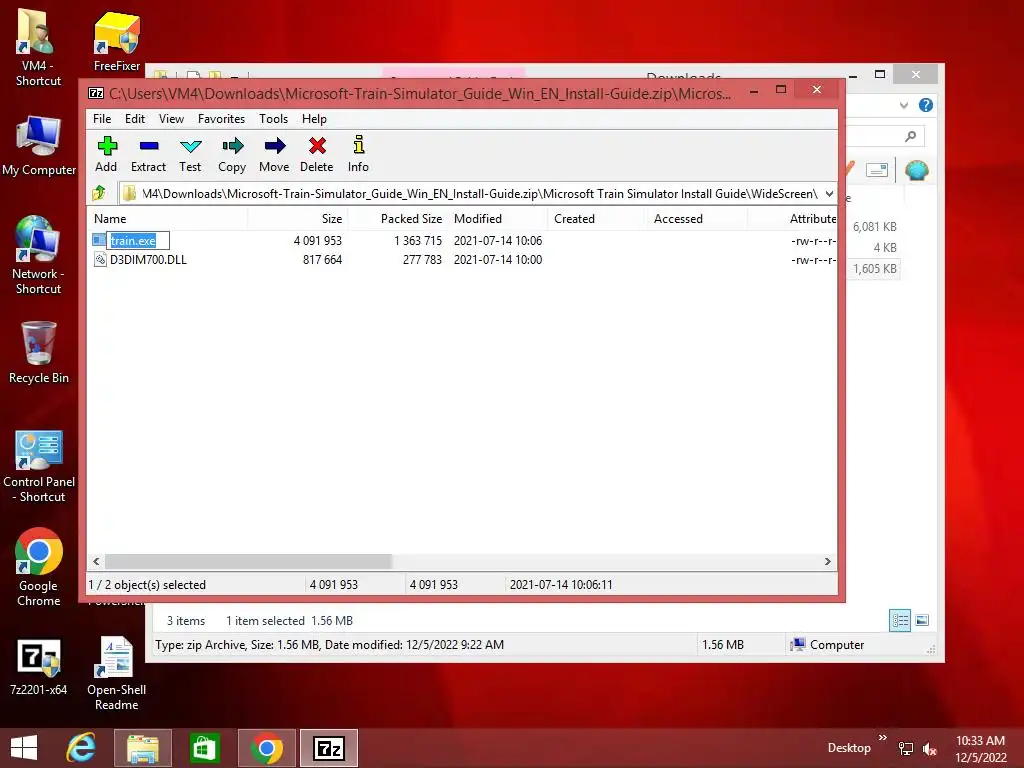Viewport: 1024px width, 768px height.
Task: Click the '1 / 2 object(s) selected' status text
Action: (147, 584)
